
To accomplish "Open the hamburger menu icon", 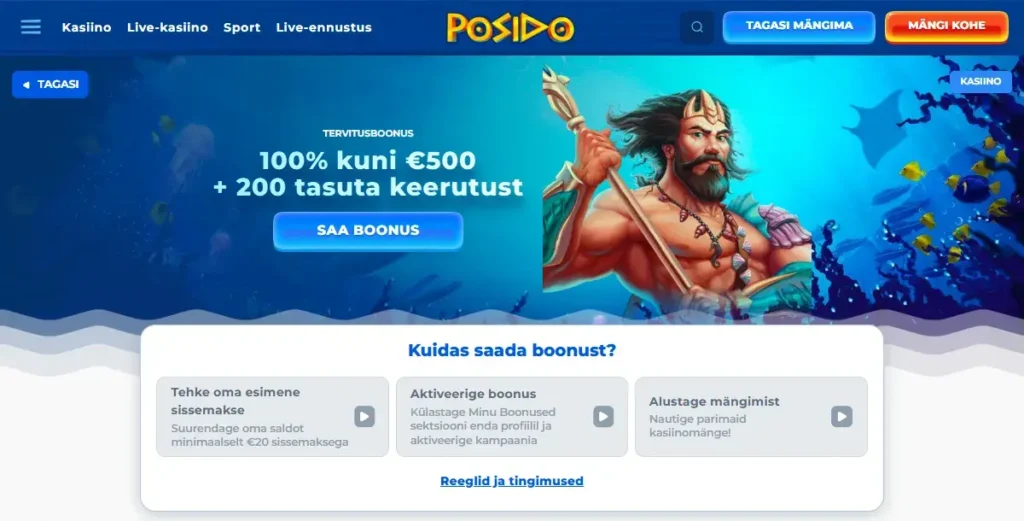I will point(31,27).
